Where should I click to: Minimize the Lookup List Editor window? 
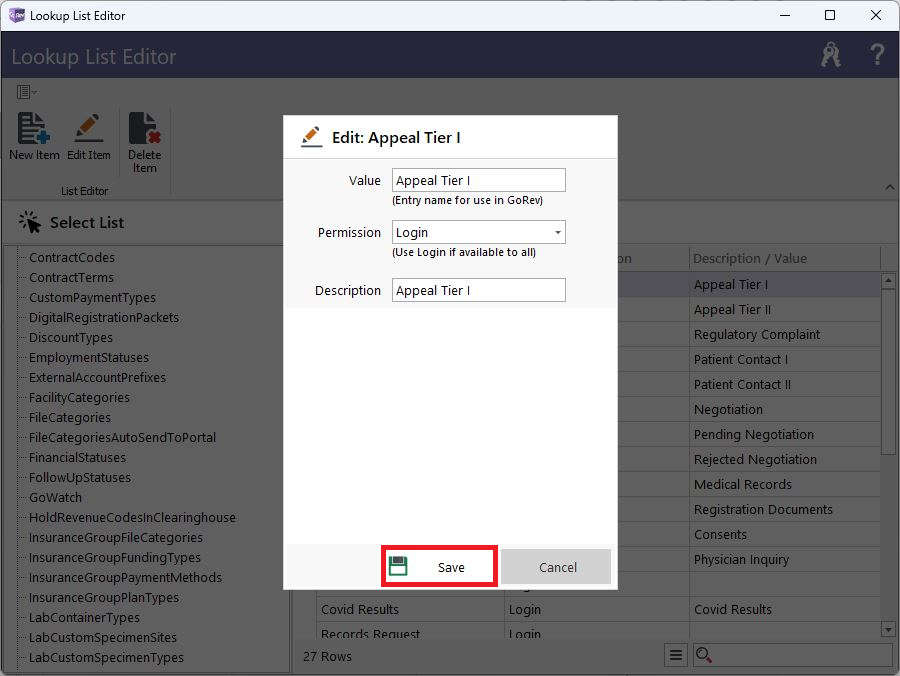[x=785, y=15]
